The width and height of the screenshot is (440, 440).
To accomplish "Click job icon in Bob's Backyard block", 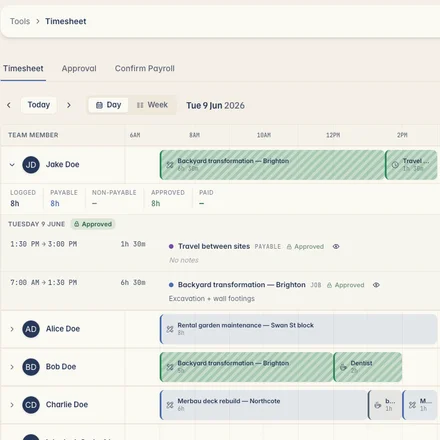I will (x=170, y=367).
